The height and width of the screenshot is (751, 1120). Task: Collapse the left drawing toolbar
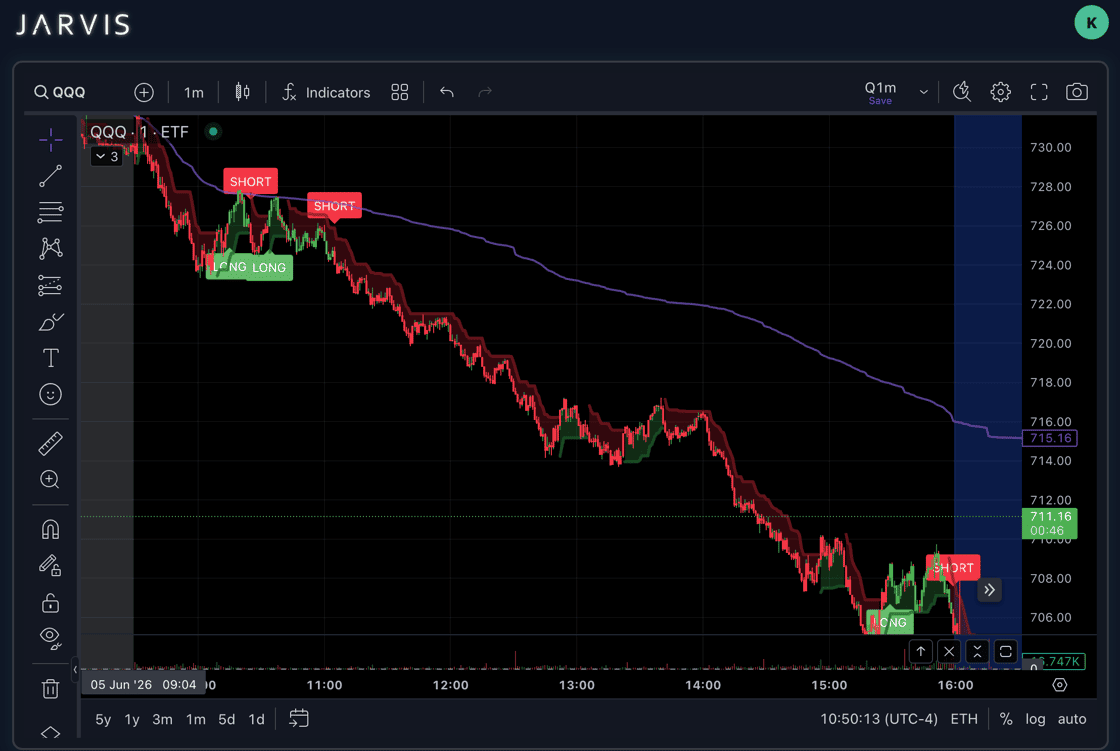click(75, 670)
